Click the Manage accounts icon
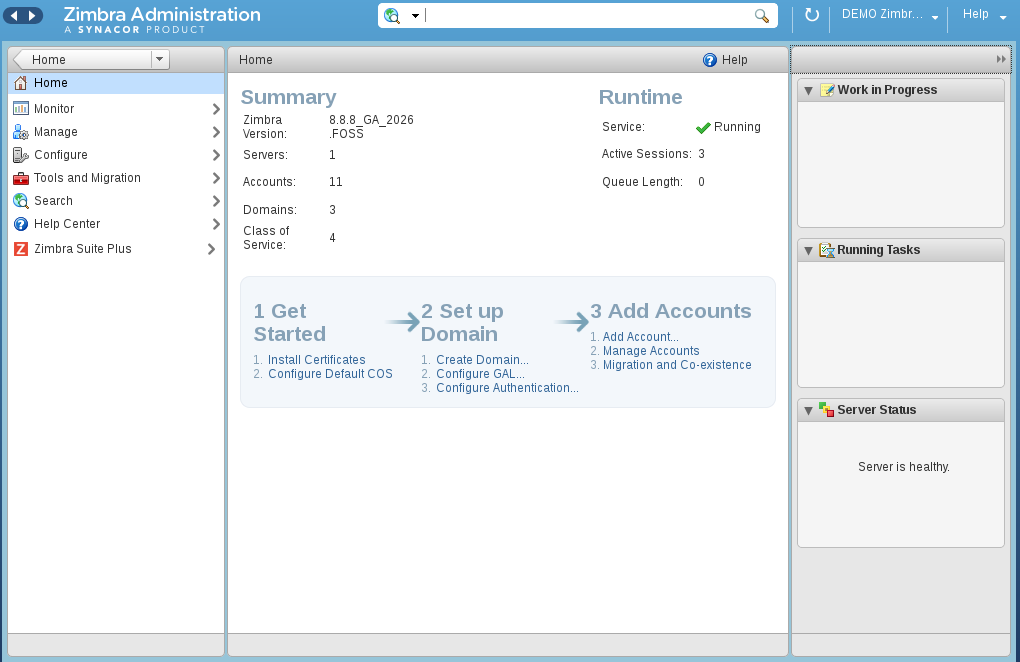The width and height of the screenshot is (1020, 662). [x=21, y=132]
